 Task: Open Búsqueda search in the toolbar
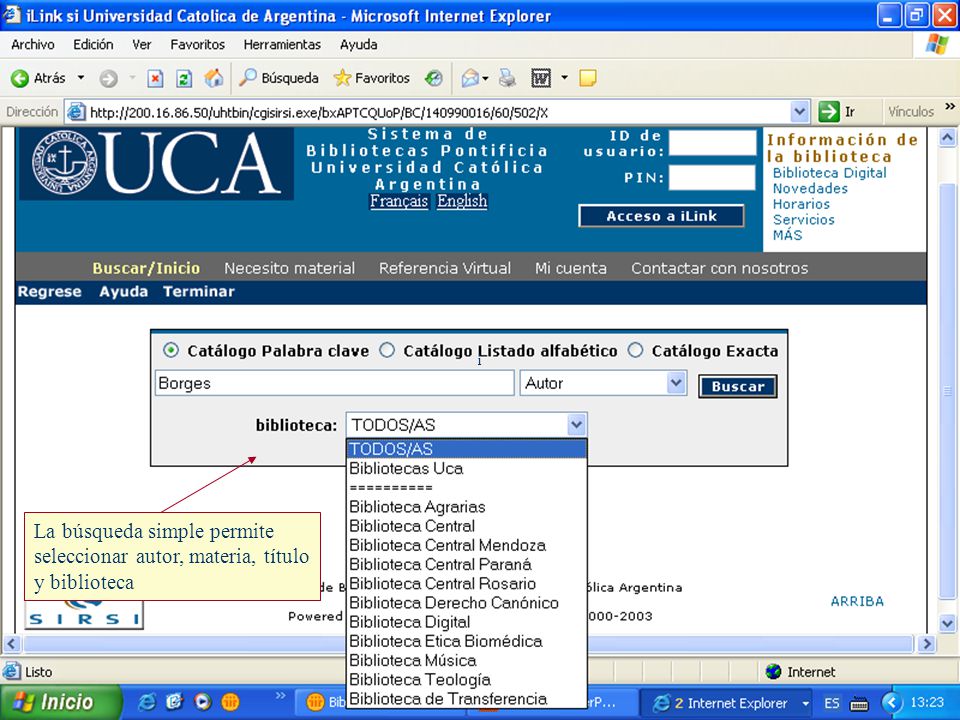pyautogui.click(x=279, y=78)
